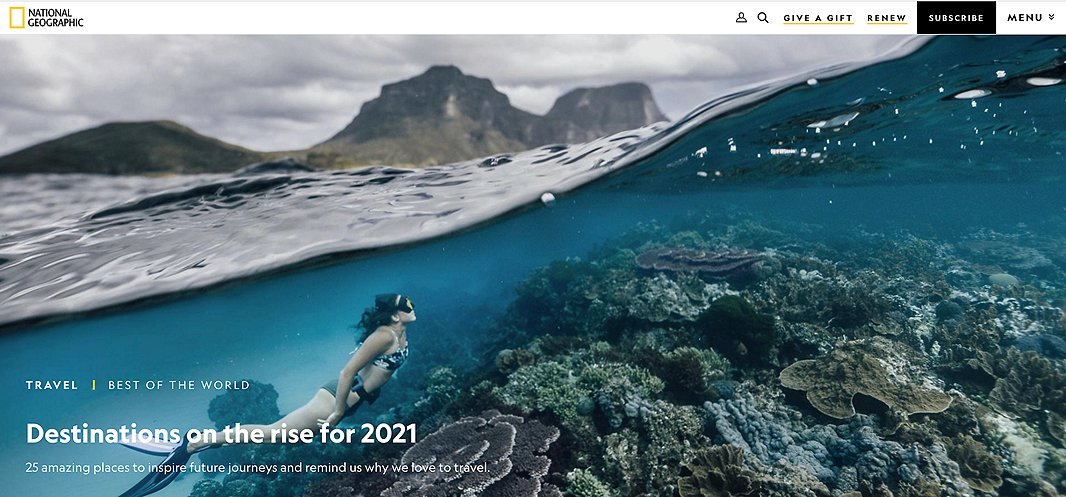Viewport: 1066px width, 497px height.
Task: Open search with the magnifying glass icon
Action: (763, 18)
